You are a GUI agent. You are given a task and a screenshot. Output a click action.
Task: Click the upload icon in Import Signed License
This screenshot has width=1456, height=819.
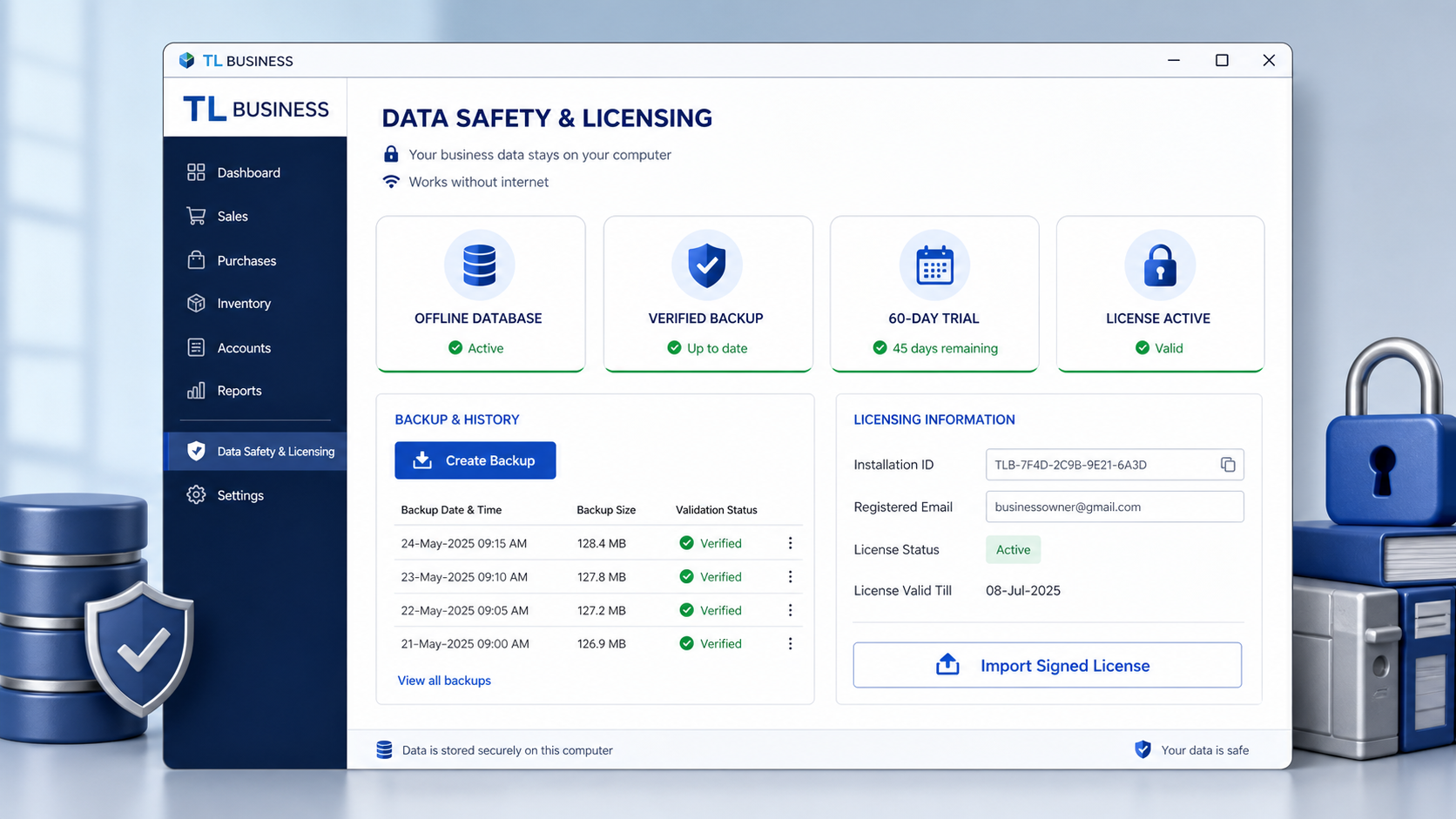pyautogui.click(x=947, y=665)
